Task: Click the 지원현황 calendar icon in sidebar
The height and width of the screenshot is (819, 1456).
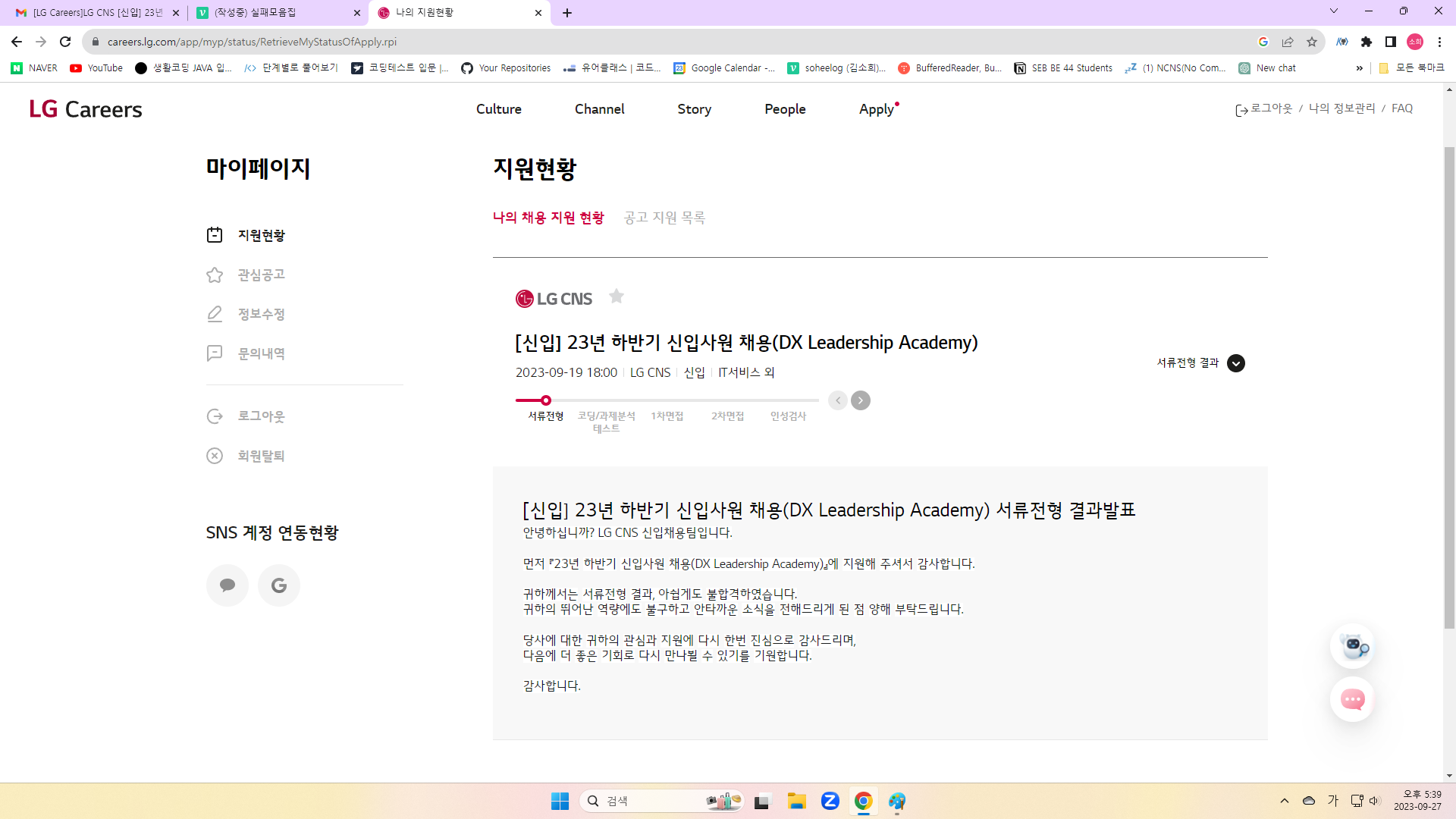Action: 215,235
